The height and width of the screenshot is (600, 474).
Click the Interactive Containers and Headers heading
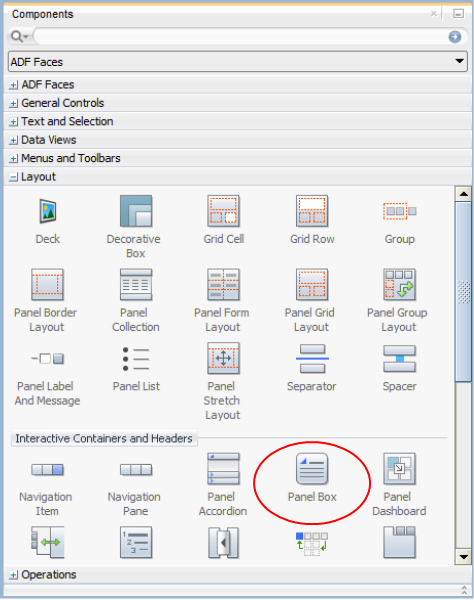(x=104, y=438)
